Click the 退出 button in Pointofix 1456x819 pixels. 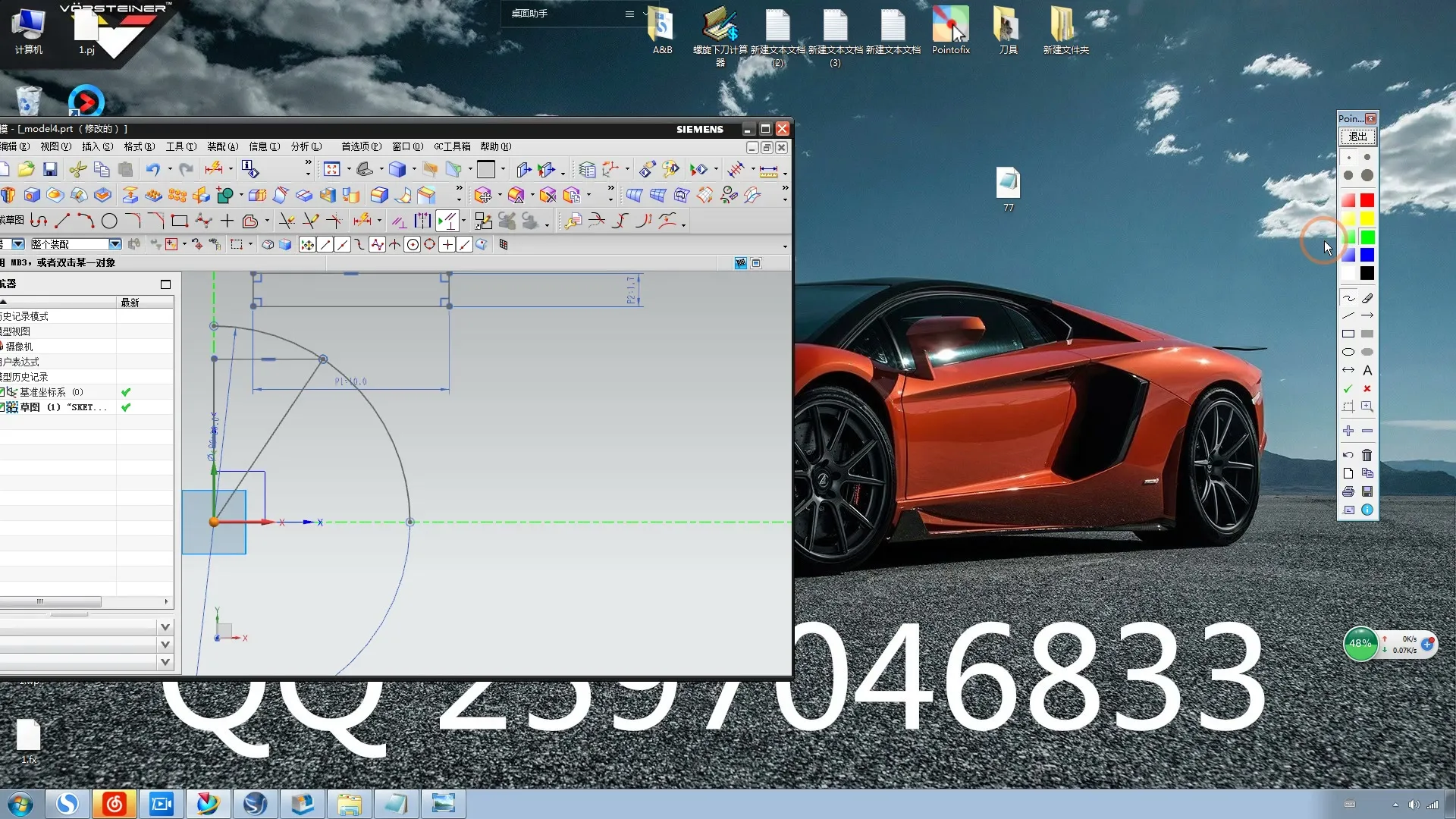pos(1357,136)
